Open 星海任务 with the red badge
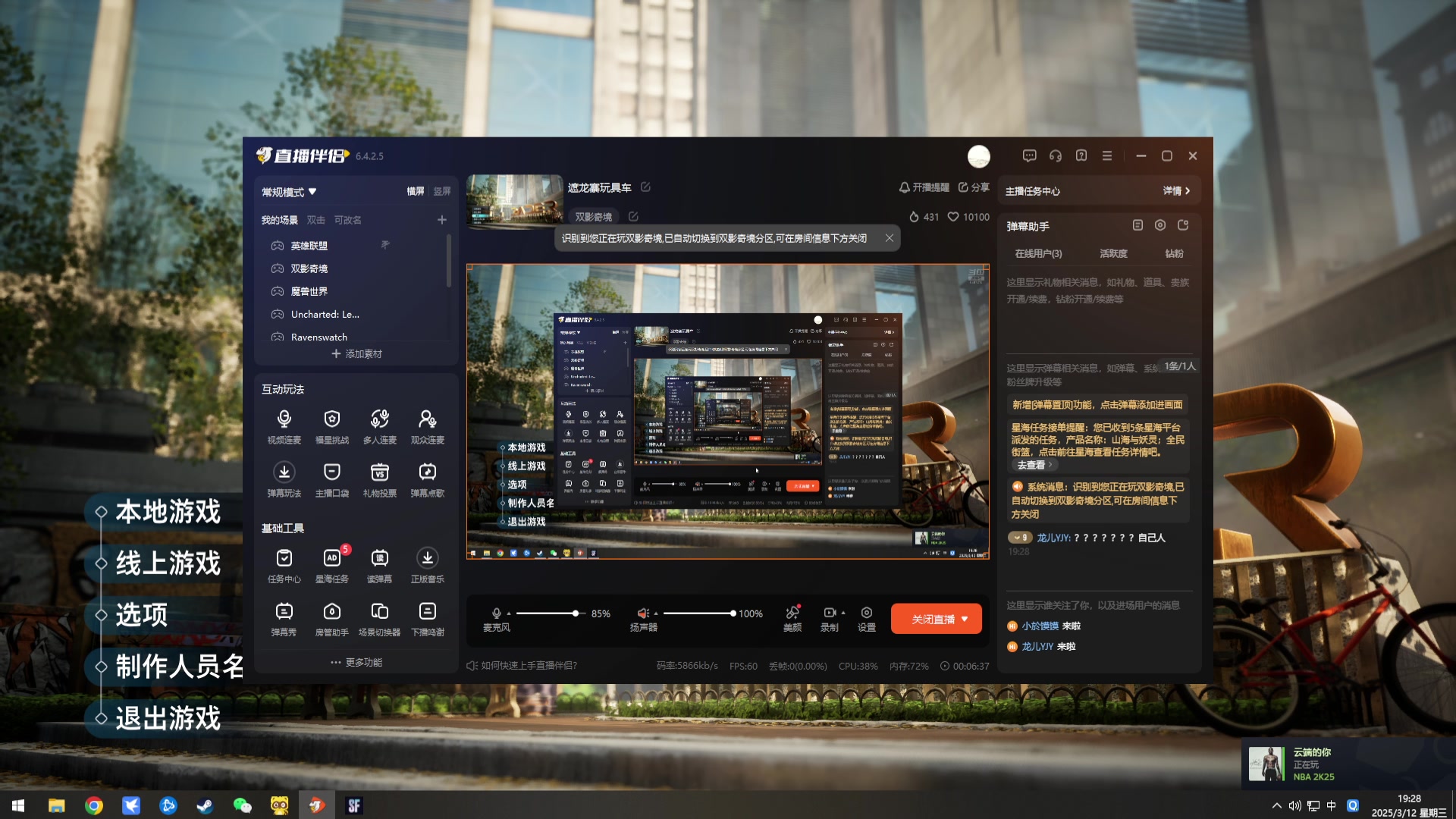This screenshot has height=819, width=1456. tap(331, 566)
